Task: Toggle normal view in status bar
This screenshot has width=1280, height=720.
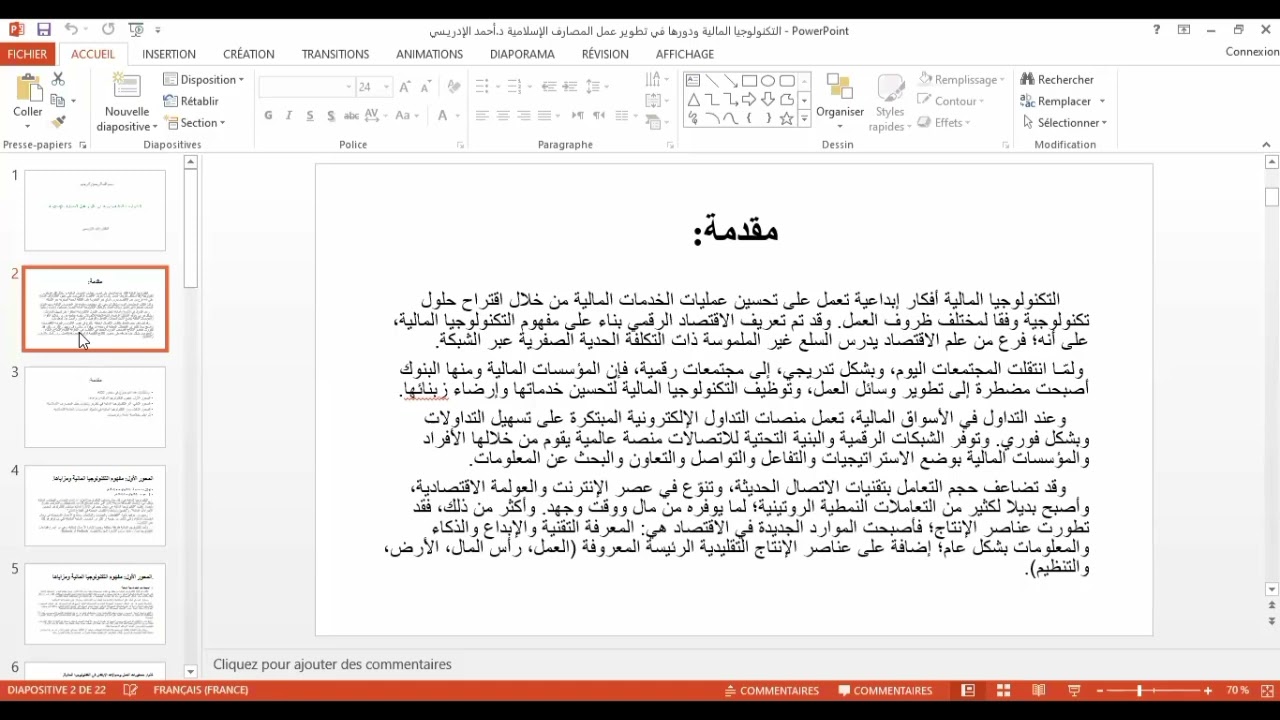Action: [x=968, y=690]
